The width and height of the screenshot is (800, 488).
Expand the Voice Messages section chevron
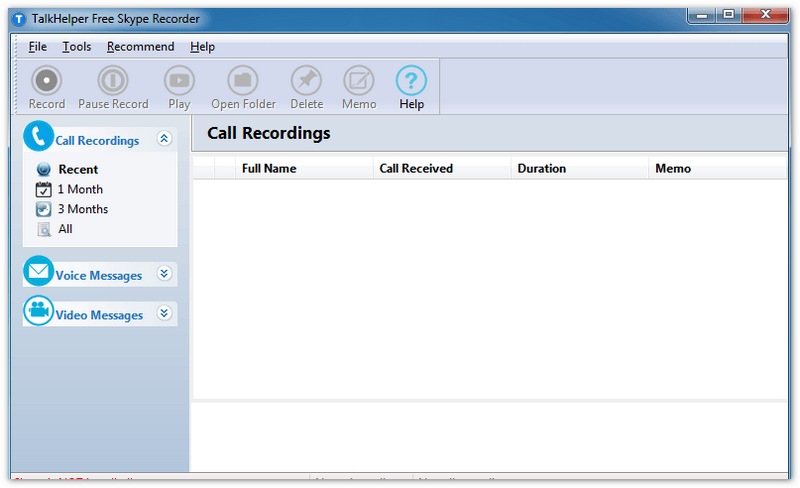coord(164,274)
